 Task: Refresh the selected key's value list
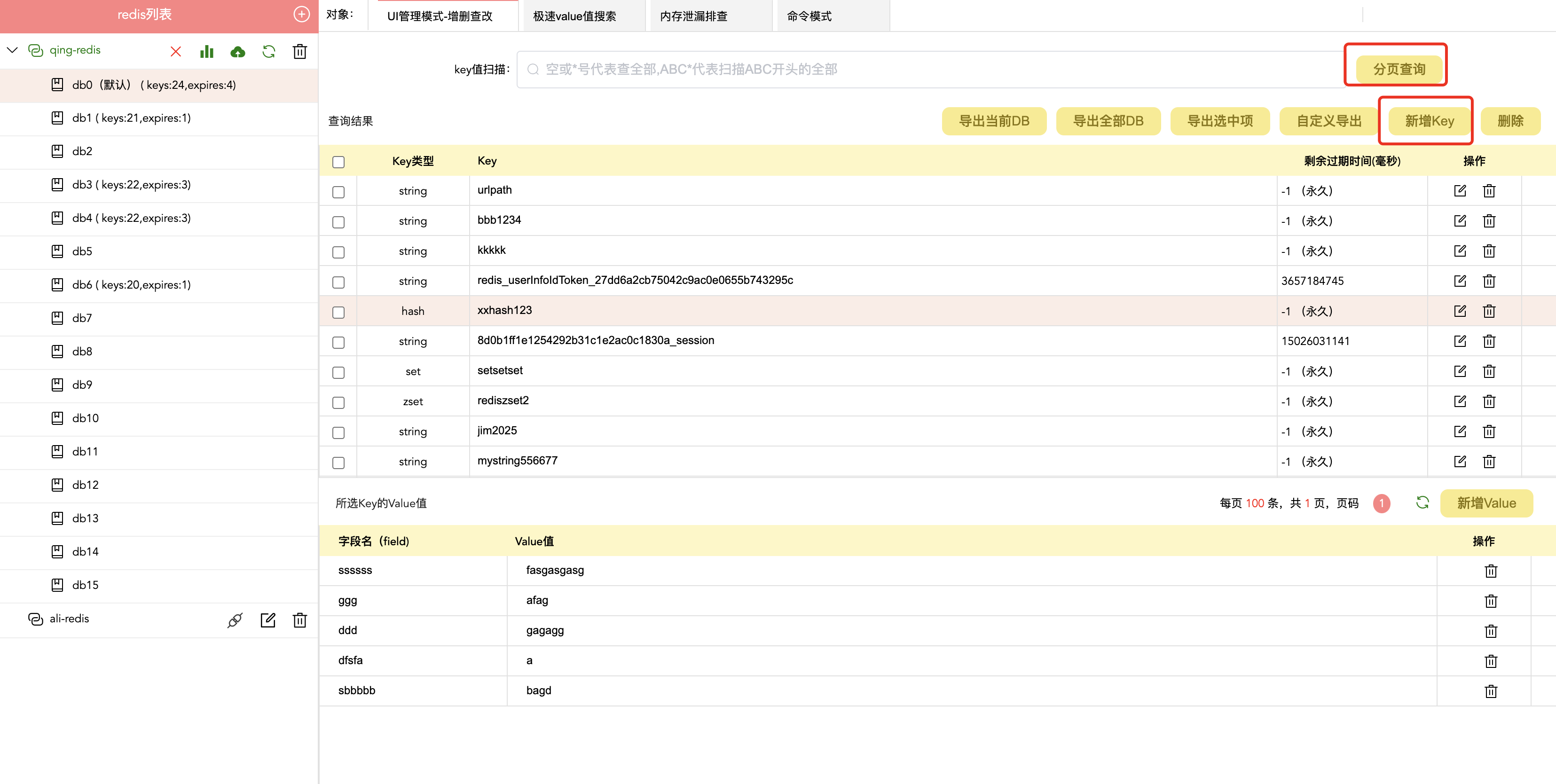1422,502
